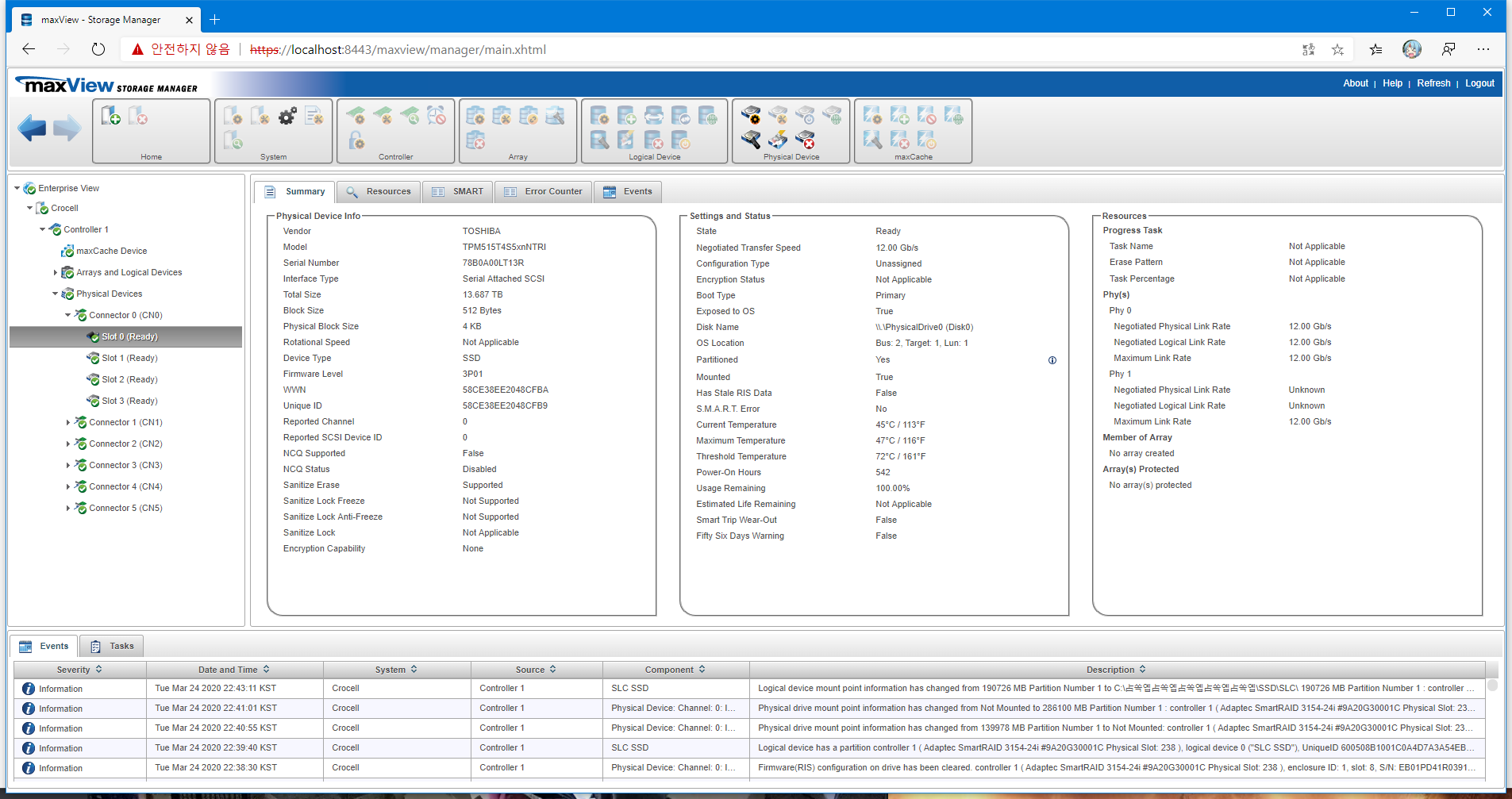Expand Connector 1 (CN1) node
The image size is (1512, 799).
(67, 422)
